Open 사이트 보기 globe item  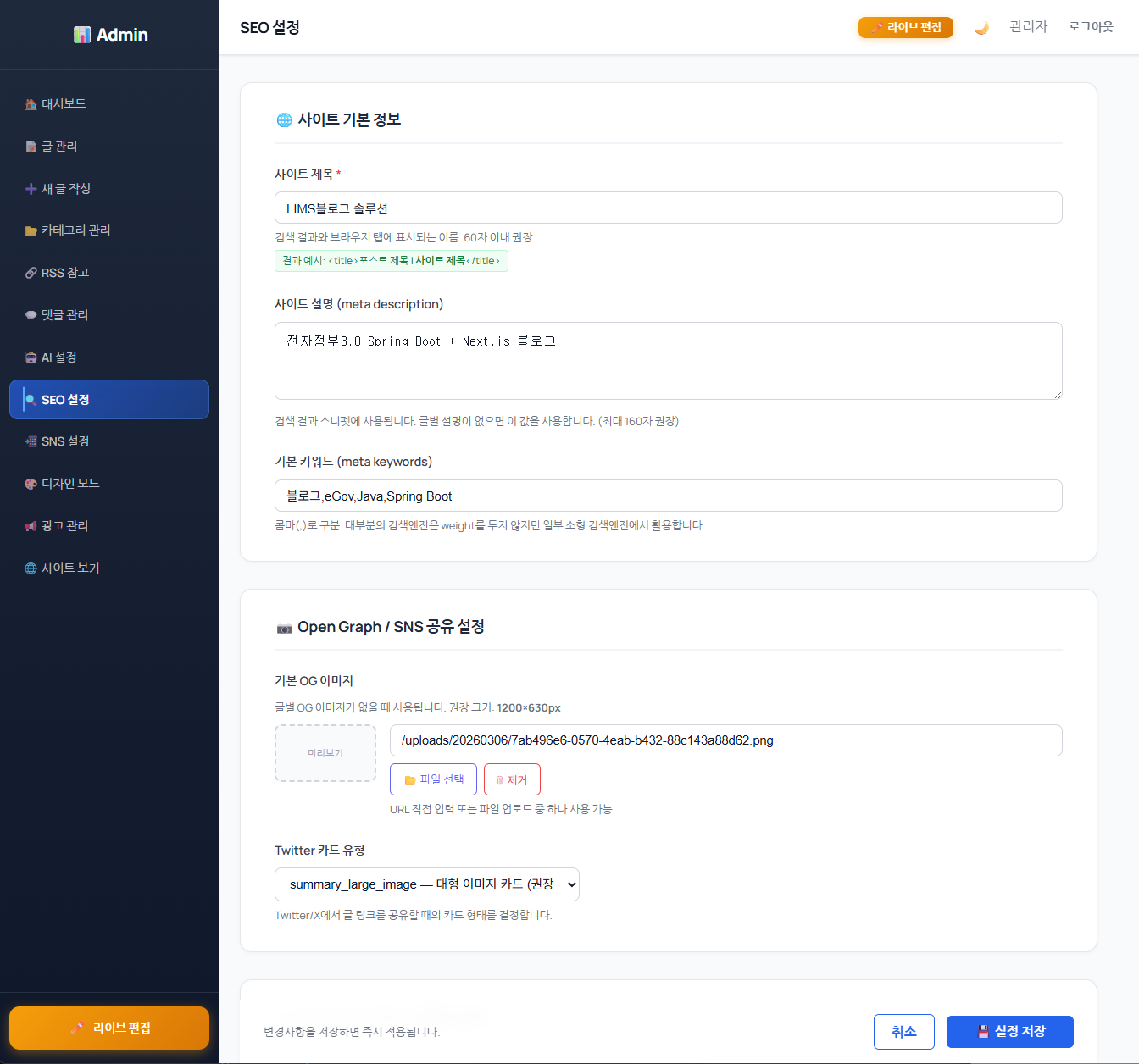[x=70, y=568]
